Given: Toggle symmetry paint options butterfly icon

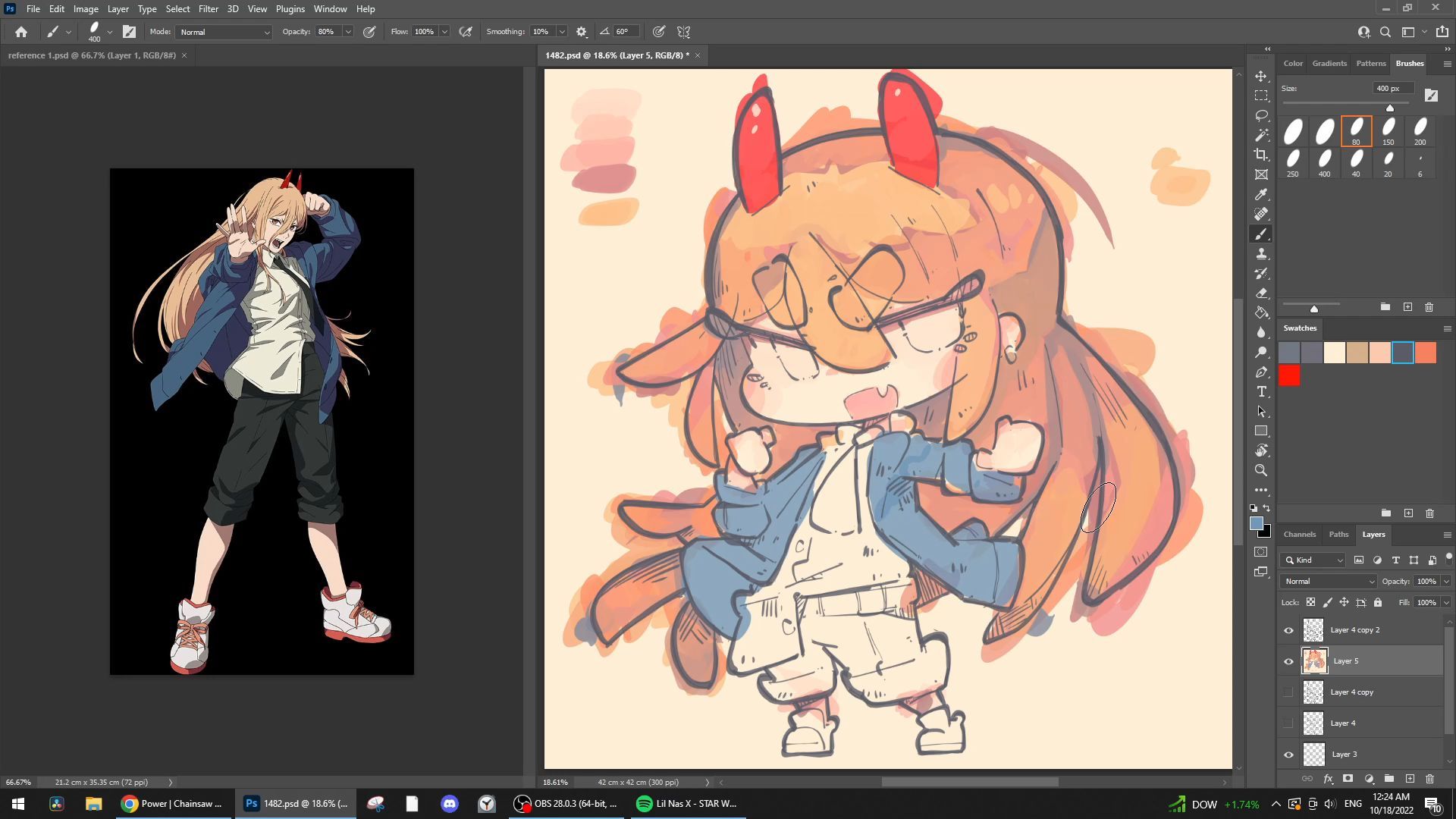Looking at the screenshot, I should 684,32.
